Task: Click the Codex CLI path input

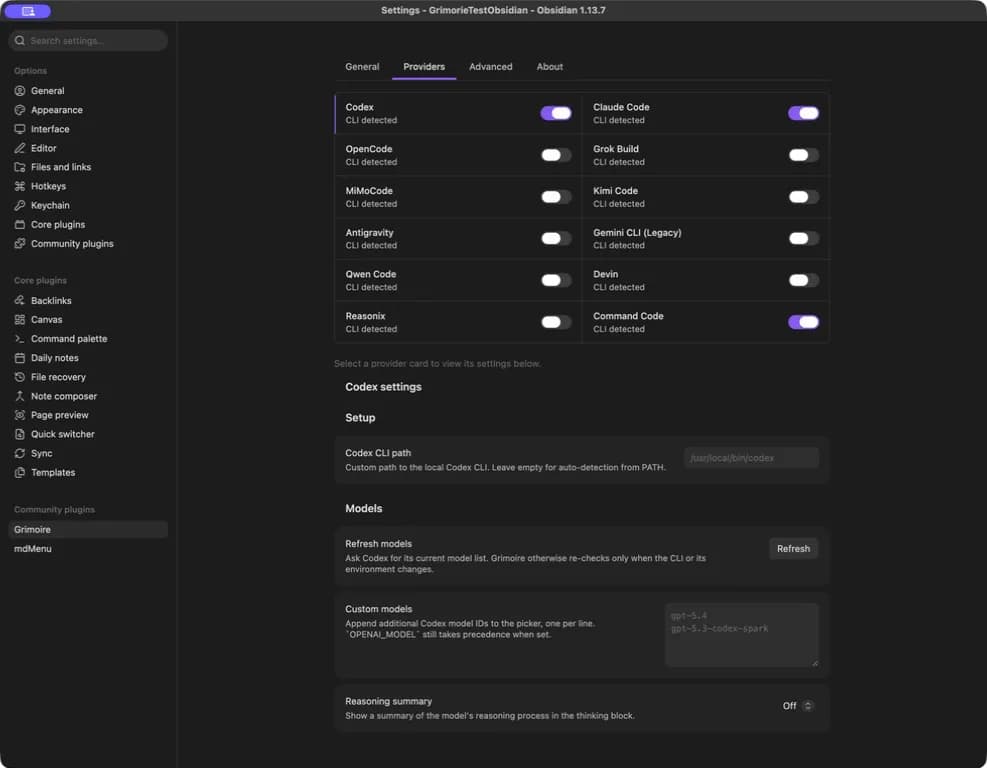Action: (751, 458)
